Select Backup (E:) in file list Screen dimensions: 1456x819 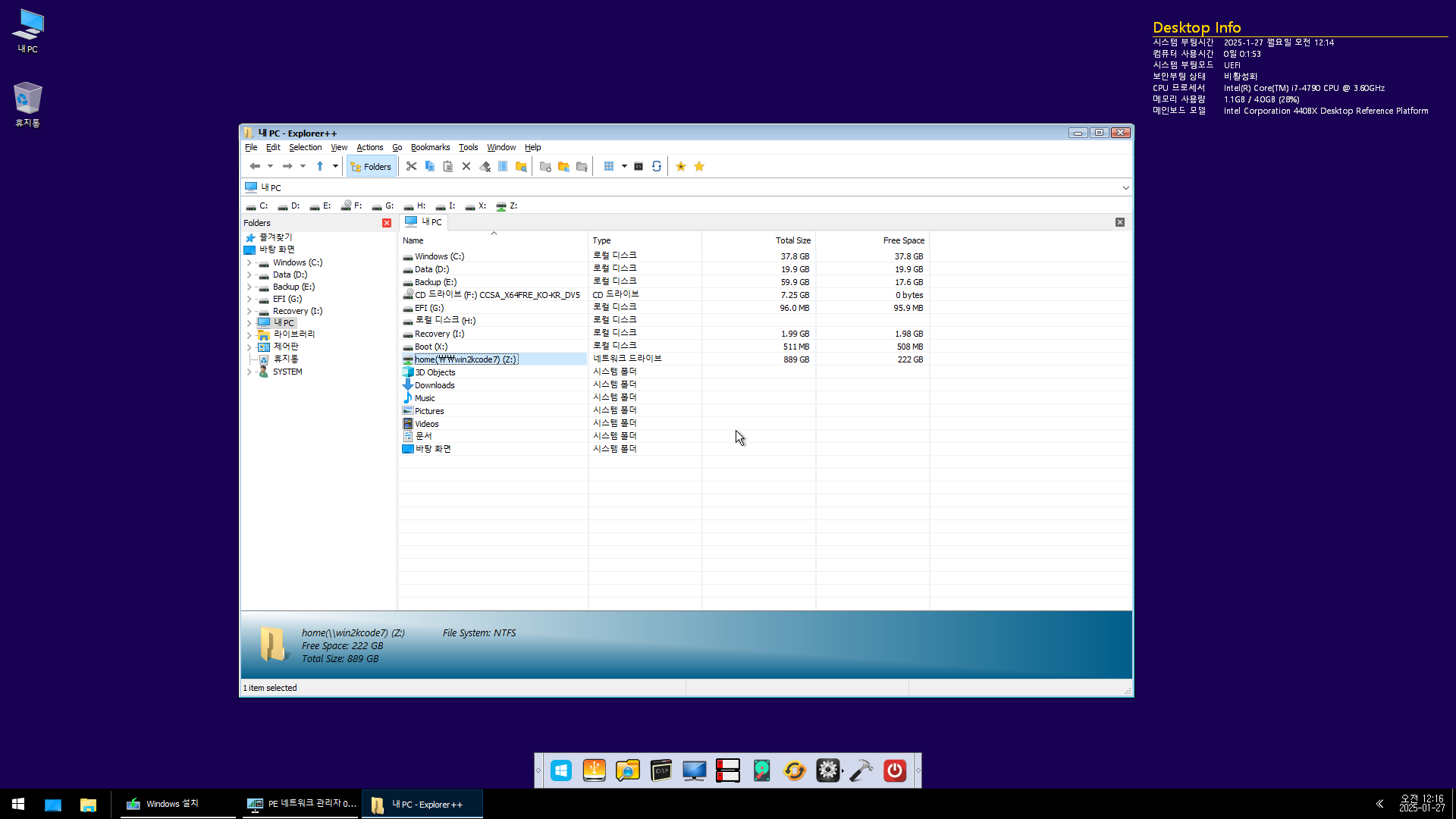[435, 282]
